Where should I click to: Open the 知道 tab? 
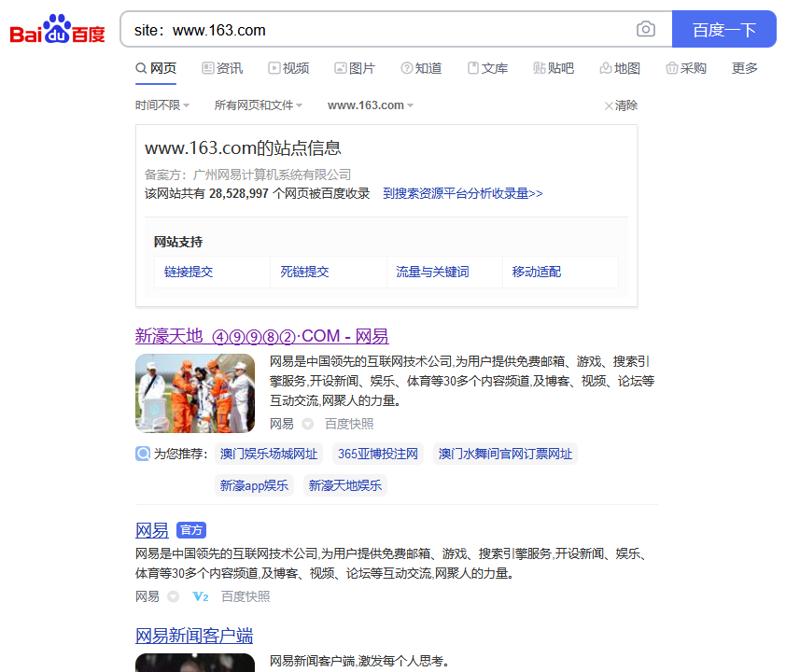pos(421,68)
